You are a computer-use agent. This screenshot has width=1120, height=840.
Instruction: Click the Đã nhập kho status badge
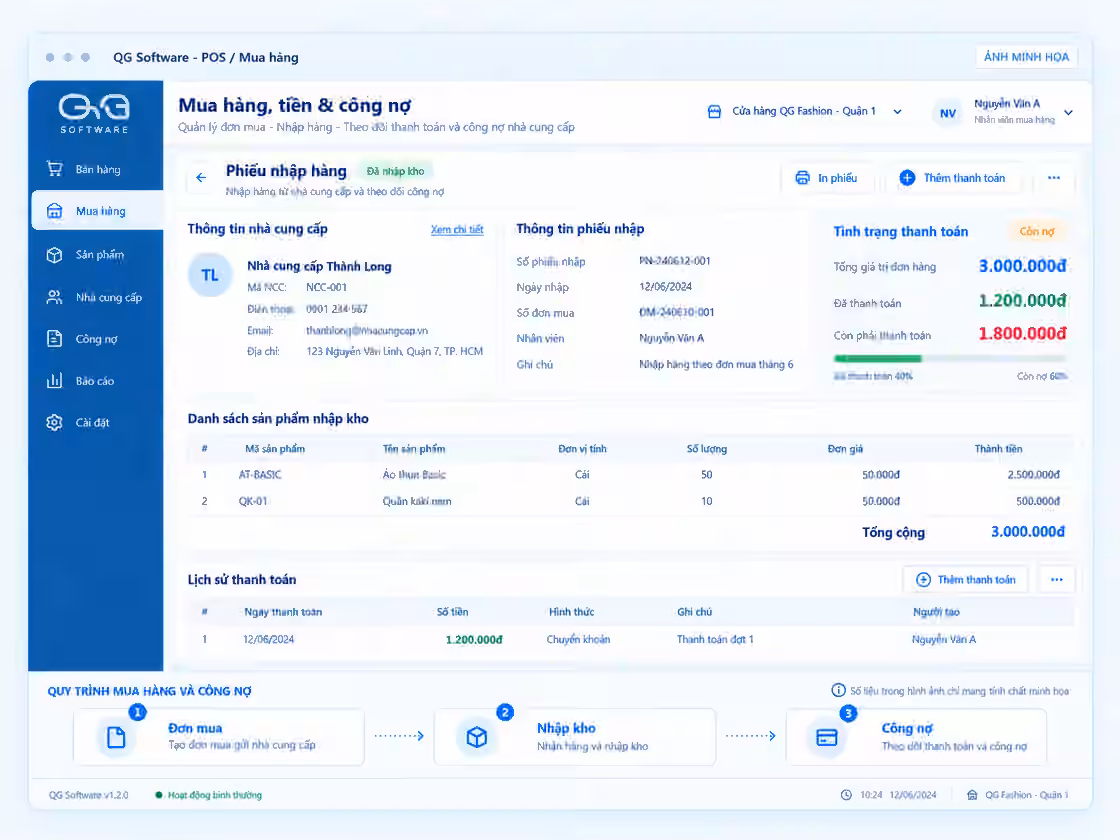tap(395, 171)
